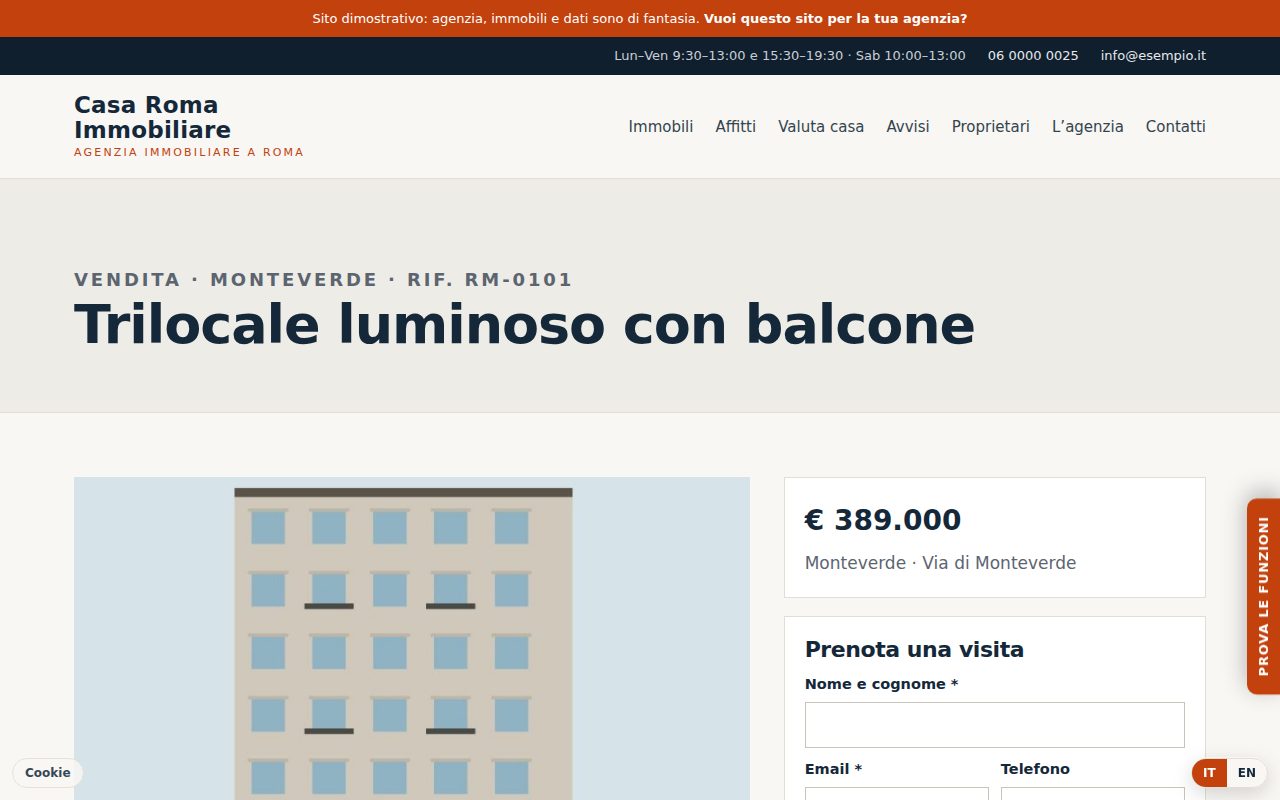Click the price € 389.000
This screenshot has height=800, width=1280.
pos(883,520)
